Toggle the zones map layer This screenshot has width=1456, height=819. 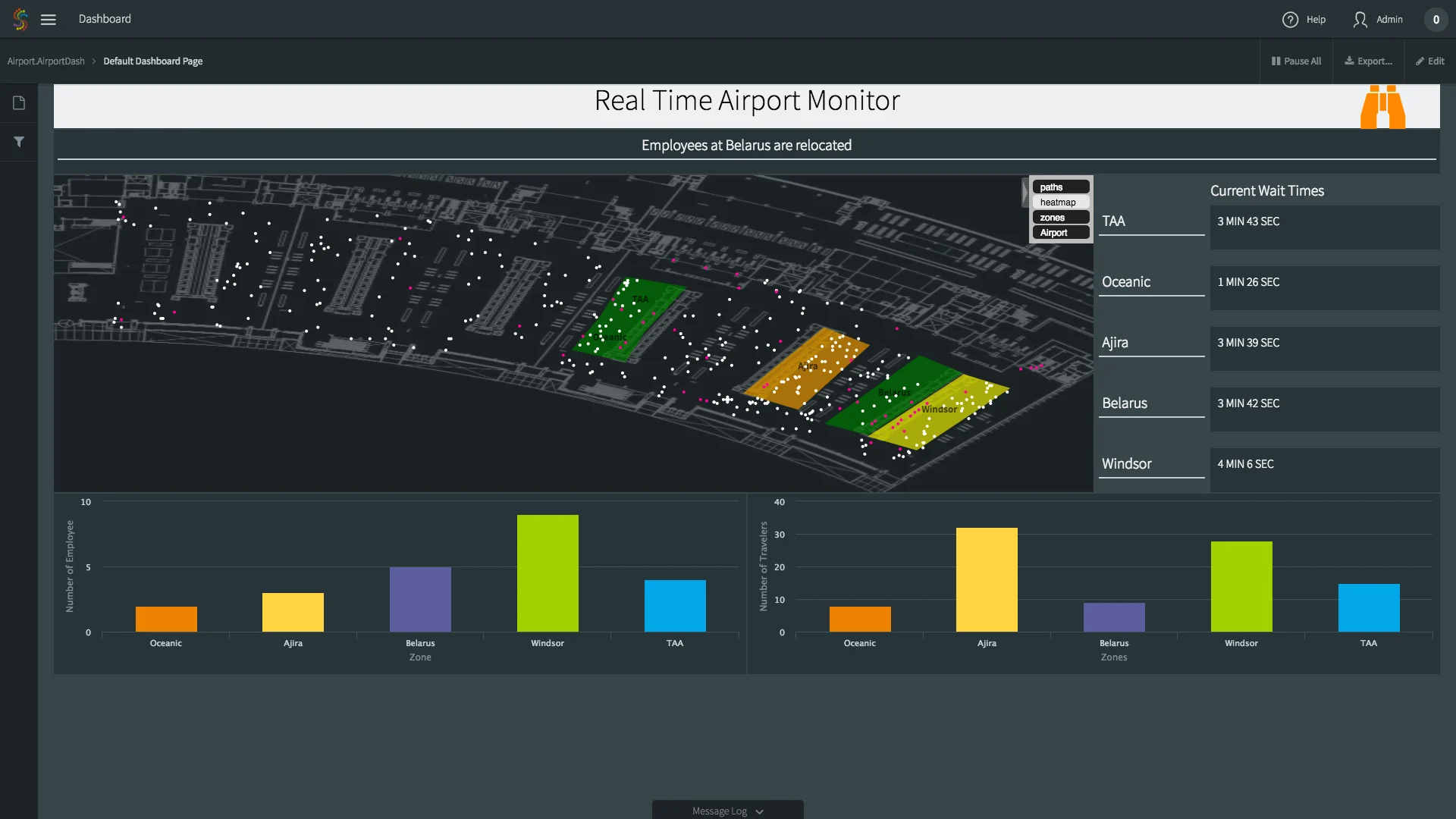(x=1060, y=218)
